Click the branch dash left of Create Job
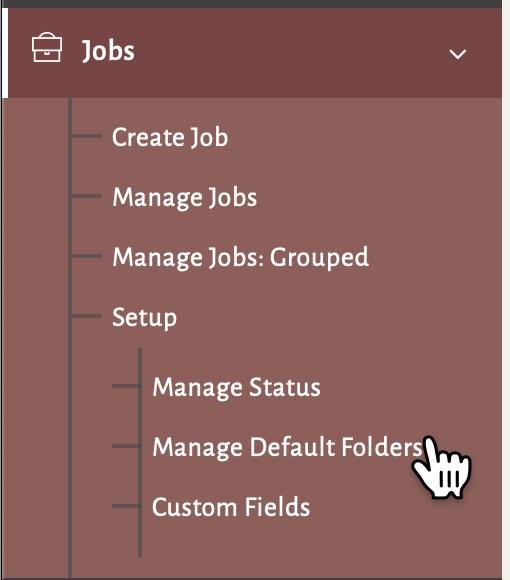This screenshot has width=510, height=580. click(87, 136)
